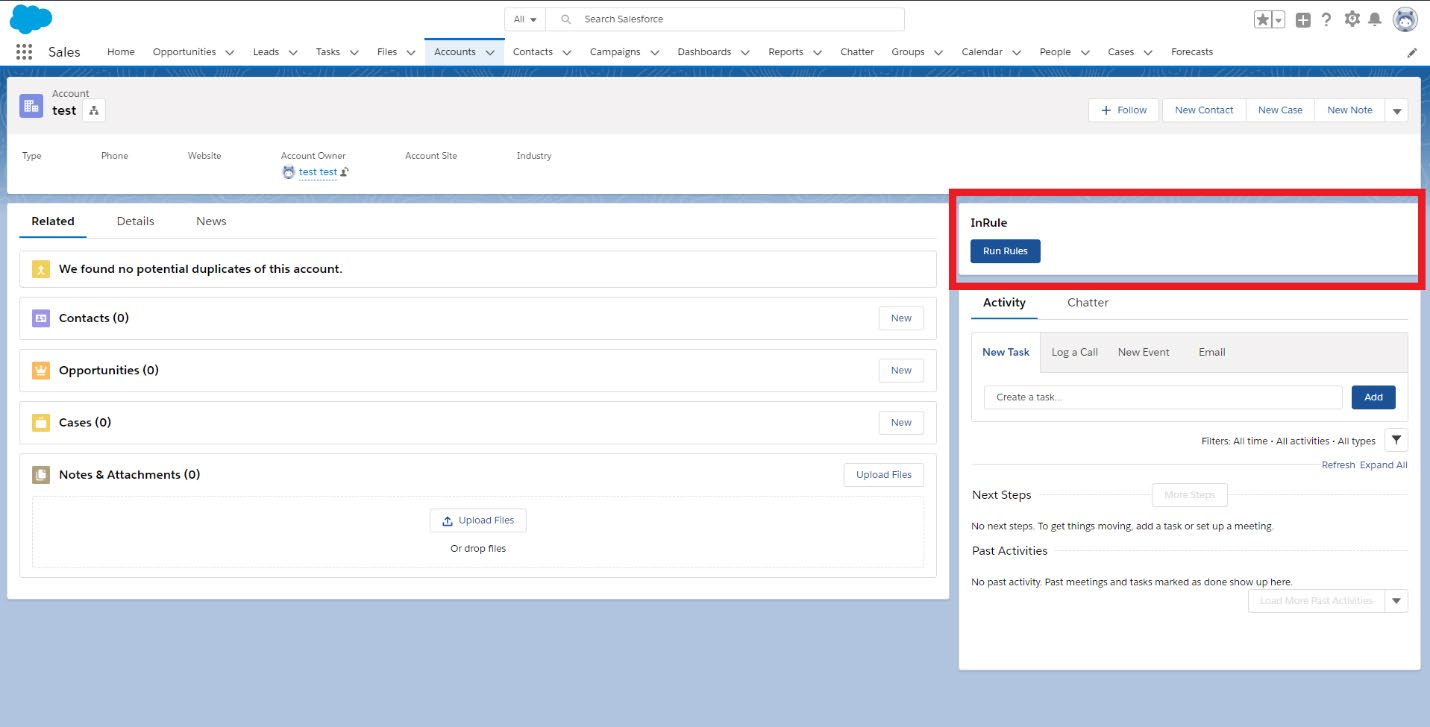Open the Notifications bell icon
This screenshot has height=727, width=1430.
pos(1375,19)
